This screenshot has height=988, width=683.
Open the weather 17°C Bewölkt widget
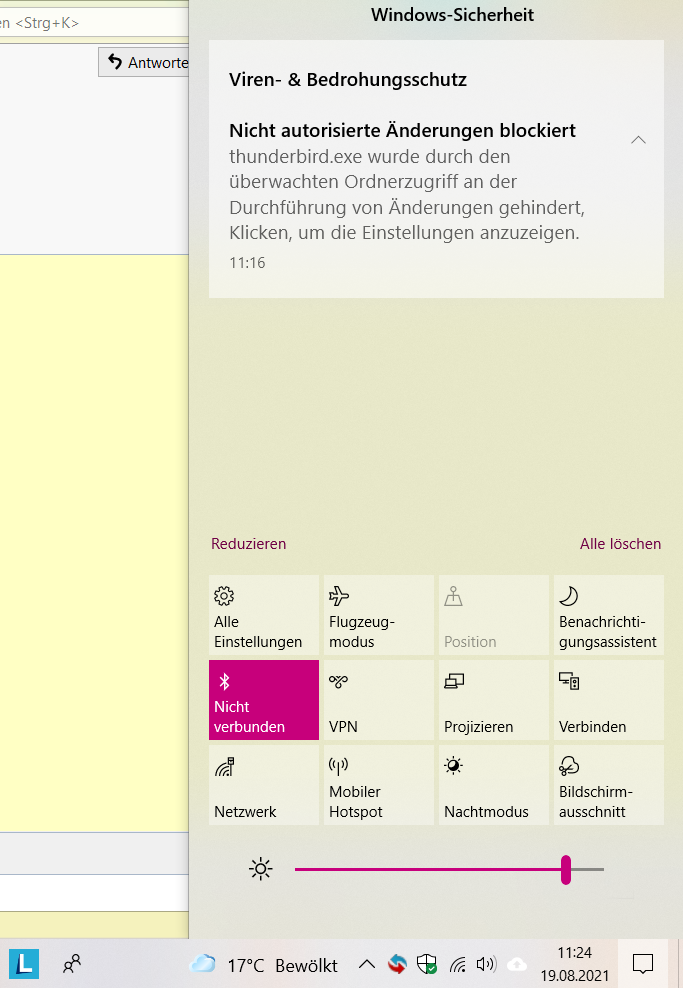click(263, 965)
